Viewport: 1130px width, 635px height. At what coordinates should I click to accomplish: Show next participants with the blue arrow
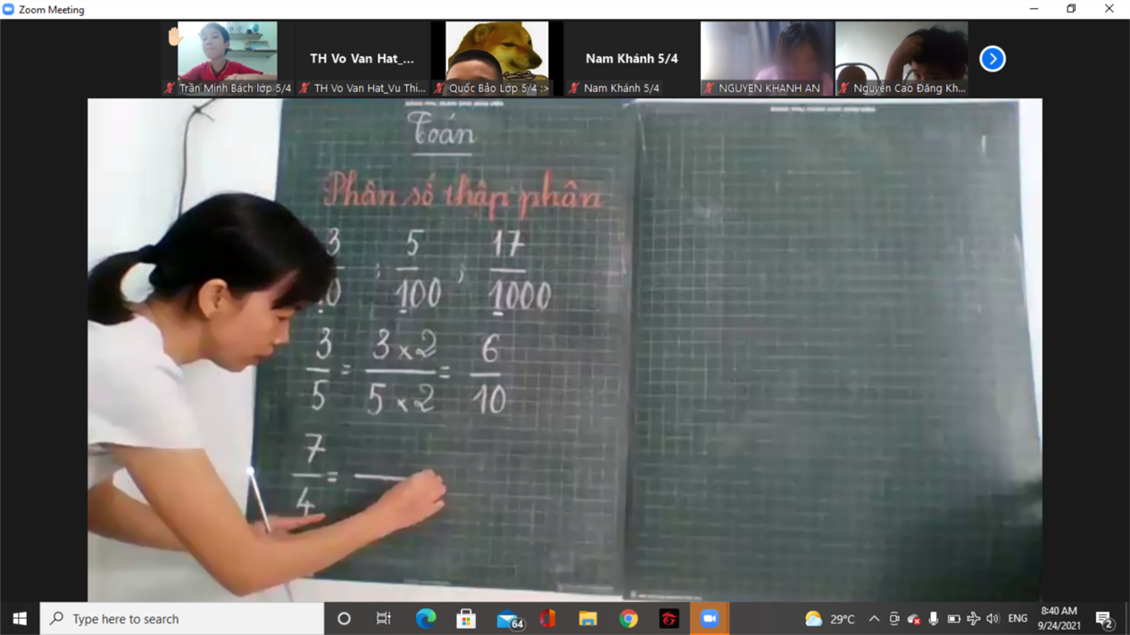point(992,59)
